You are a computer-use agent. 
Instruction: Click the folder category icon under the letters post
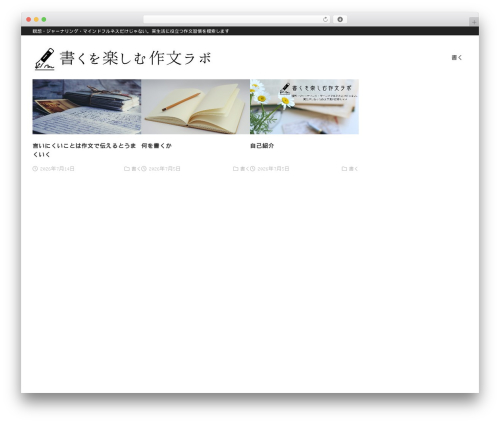tap(127, 169)
